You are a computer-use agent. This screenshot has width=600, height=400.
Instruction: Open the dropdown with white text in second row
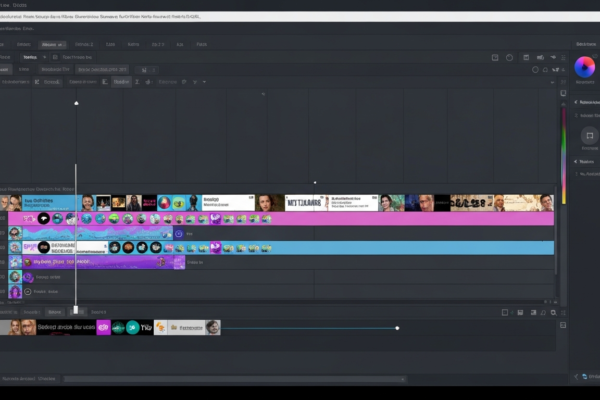point(34,57)
